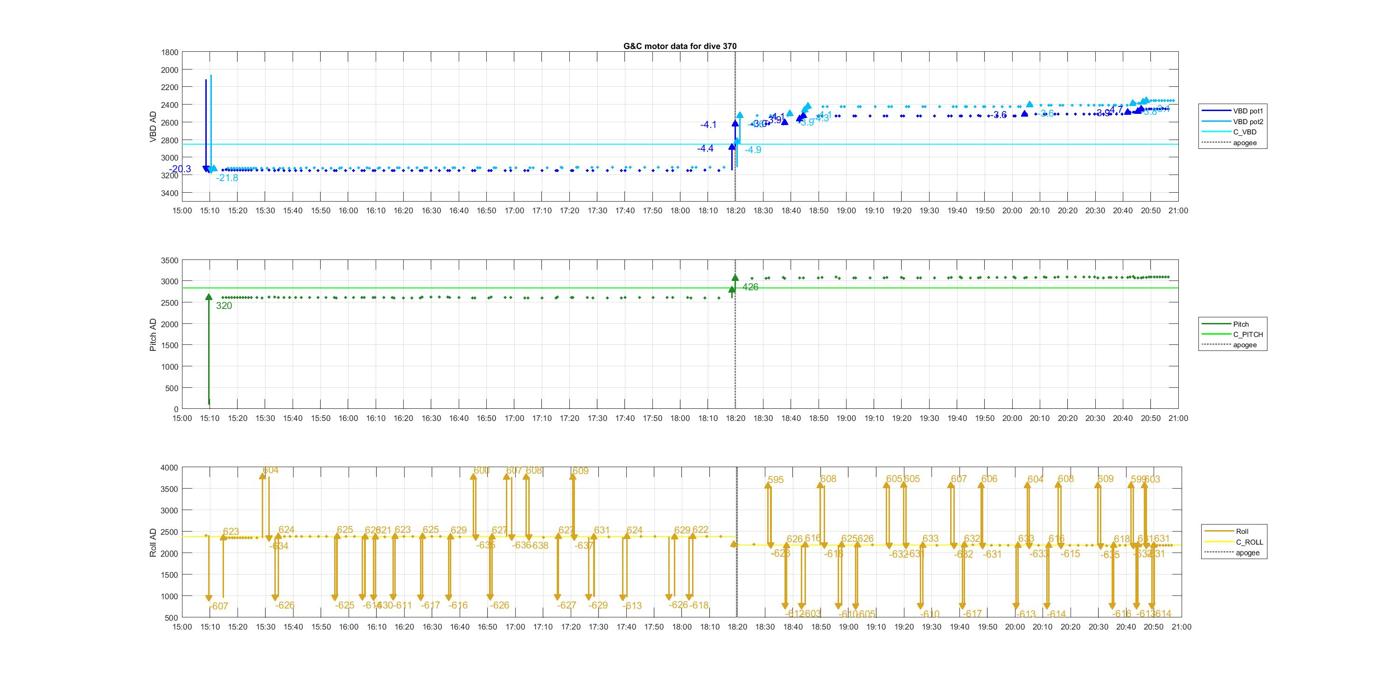The width and height of the screenshot is (1400, 693).
Task: Click "2800" tick on the VBD y-axis
Action: [x=170, y=140]
